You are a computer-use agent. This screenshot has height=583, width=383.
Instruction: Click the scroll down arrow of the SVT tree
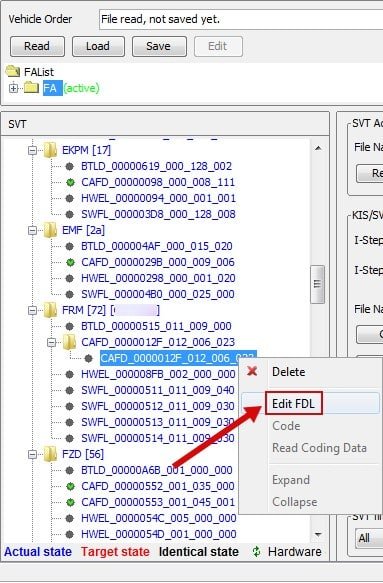pyautogui.click(x=318, y=535)
